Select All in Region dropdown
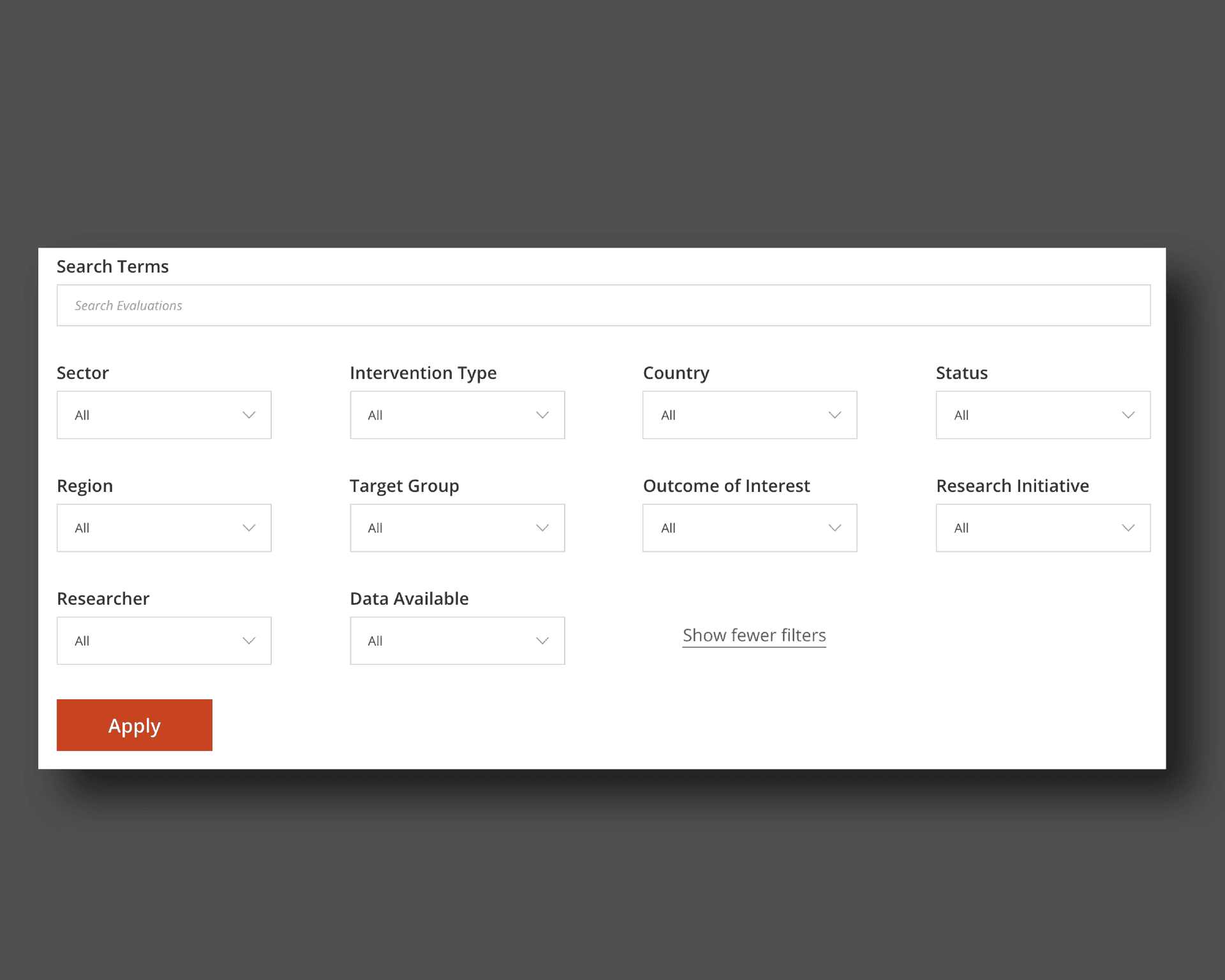The image size is (1225, 980). [164, 527]
